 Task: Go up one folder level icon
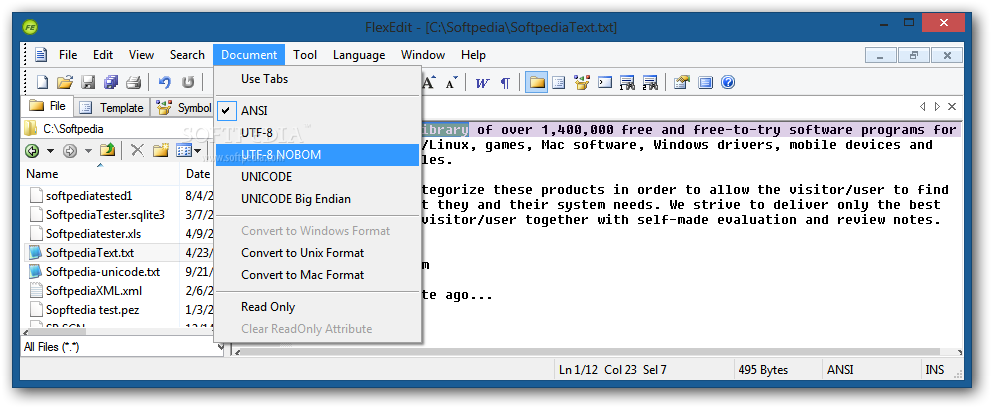pyautogui.click(x=108, y=151)
